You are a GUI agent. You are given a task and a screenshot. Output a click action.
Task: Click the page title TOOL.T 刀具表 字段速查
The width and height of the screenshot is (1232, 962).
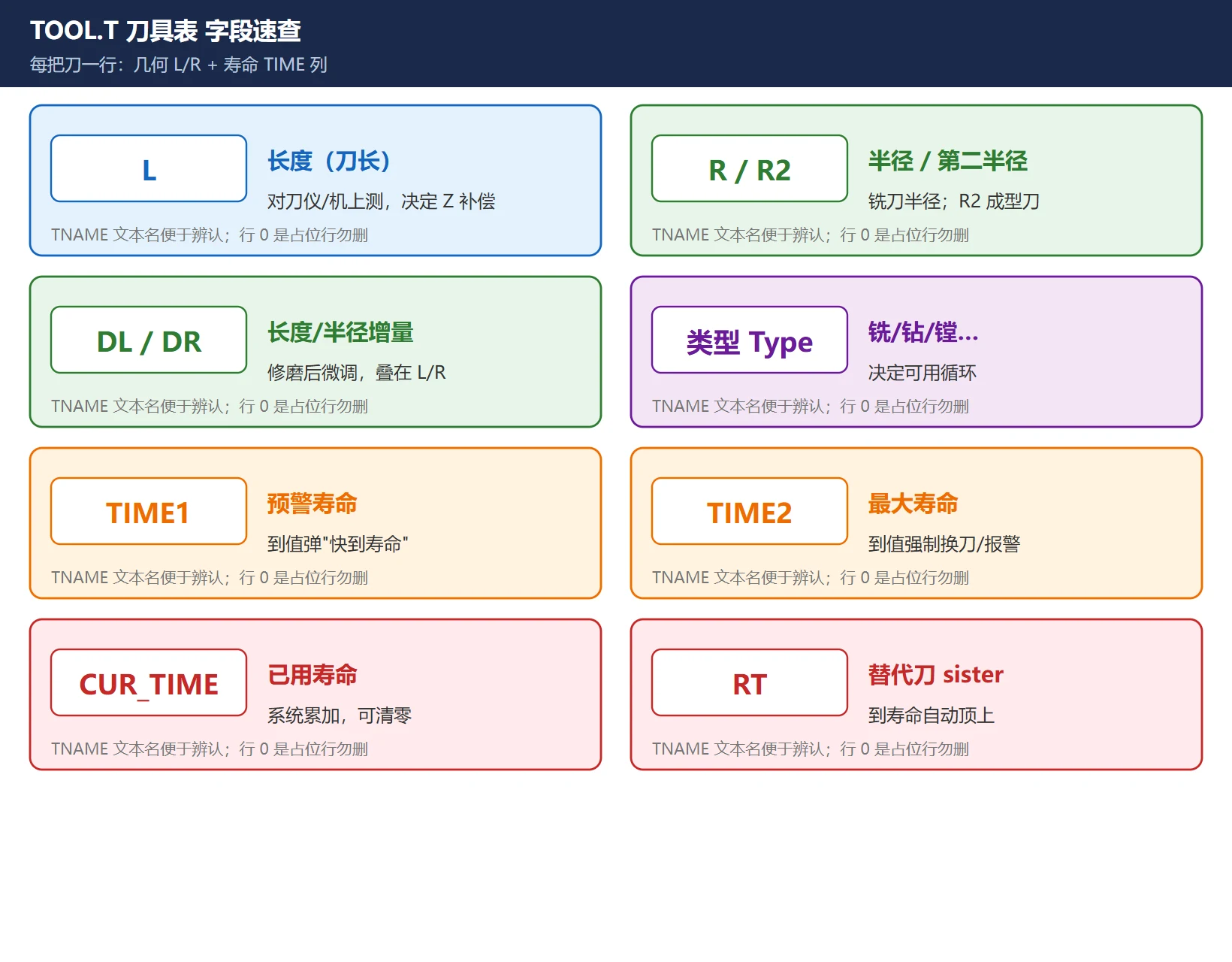pos(165,31)
